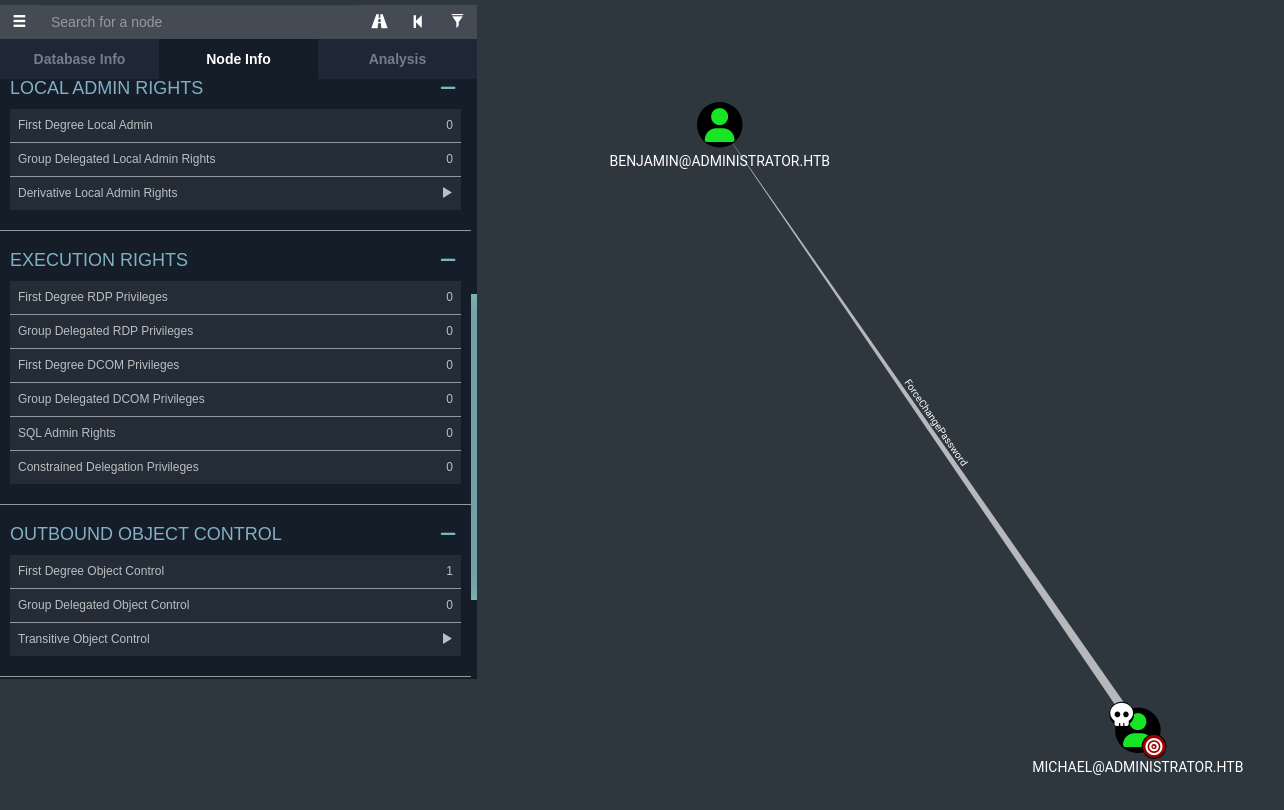Image resolution: width=1284 pixels, height=810 pixels.
Task: Collapse the Local Admin Rights section
Action: pos(448,88)
